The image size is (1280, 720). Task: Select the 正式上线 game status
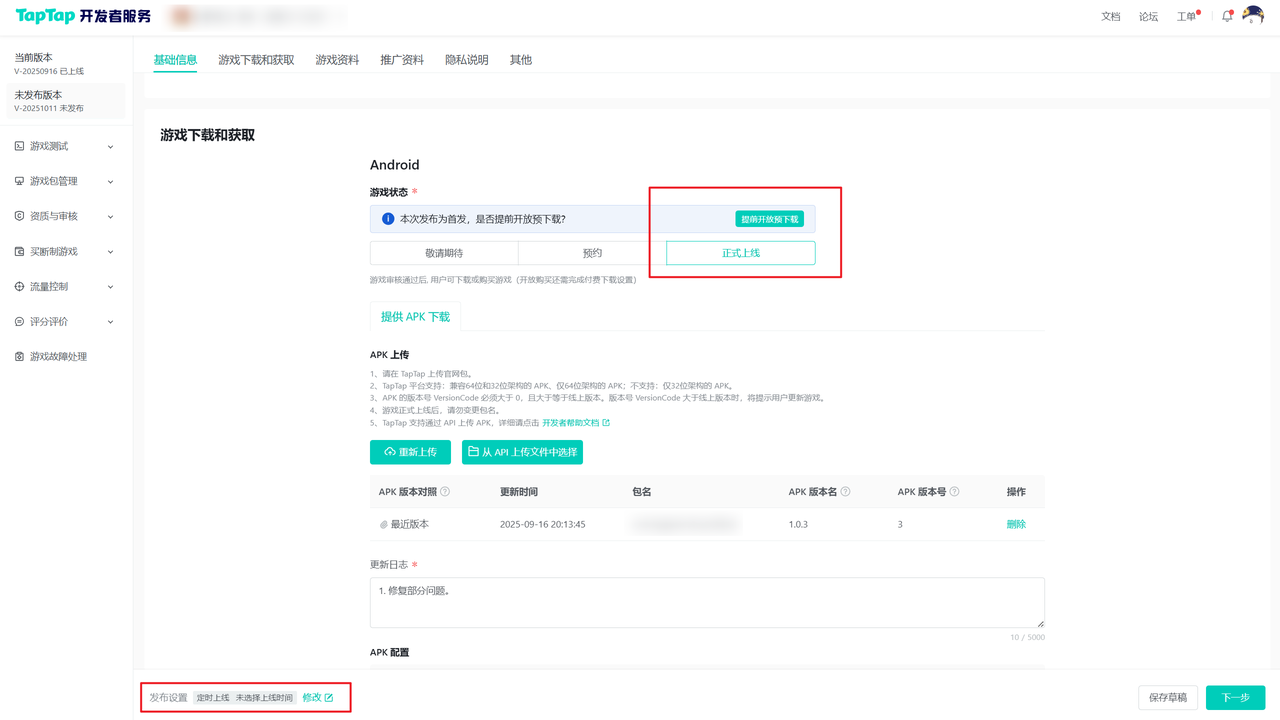click(740, 253)
